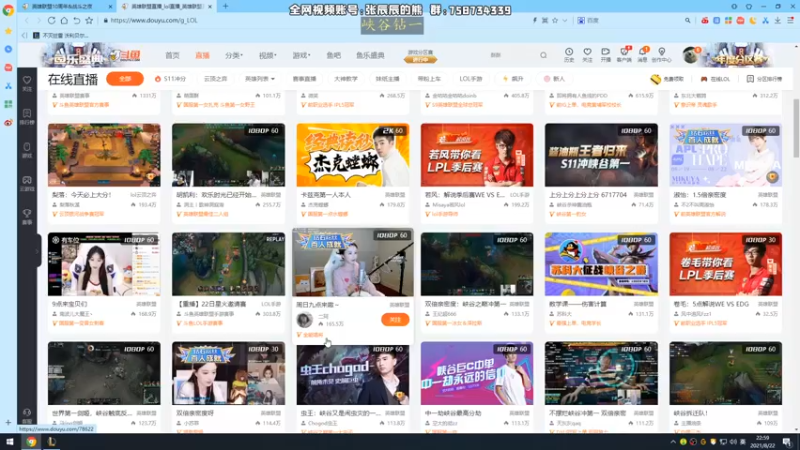Open the Windows Start button
800x450 pixels.
[9, 442]
